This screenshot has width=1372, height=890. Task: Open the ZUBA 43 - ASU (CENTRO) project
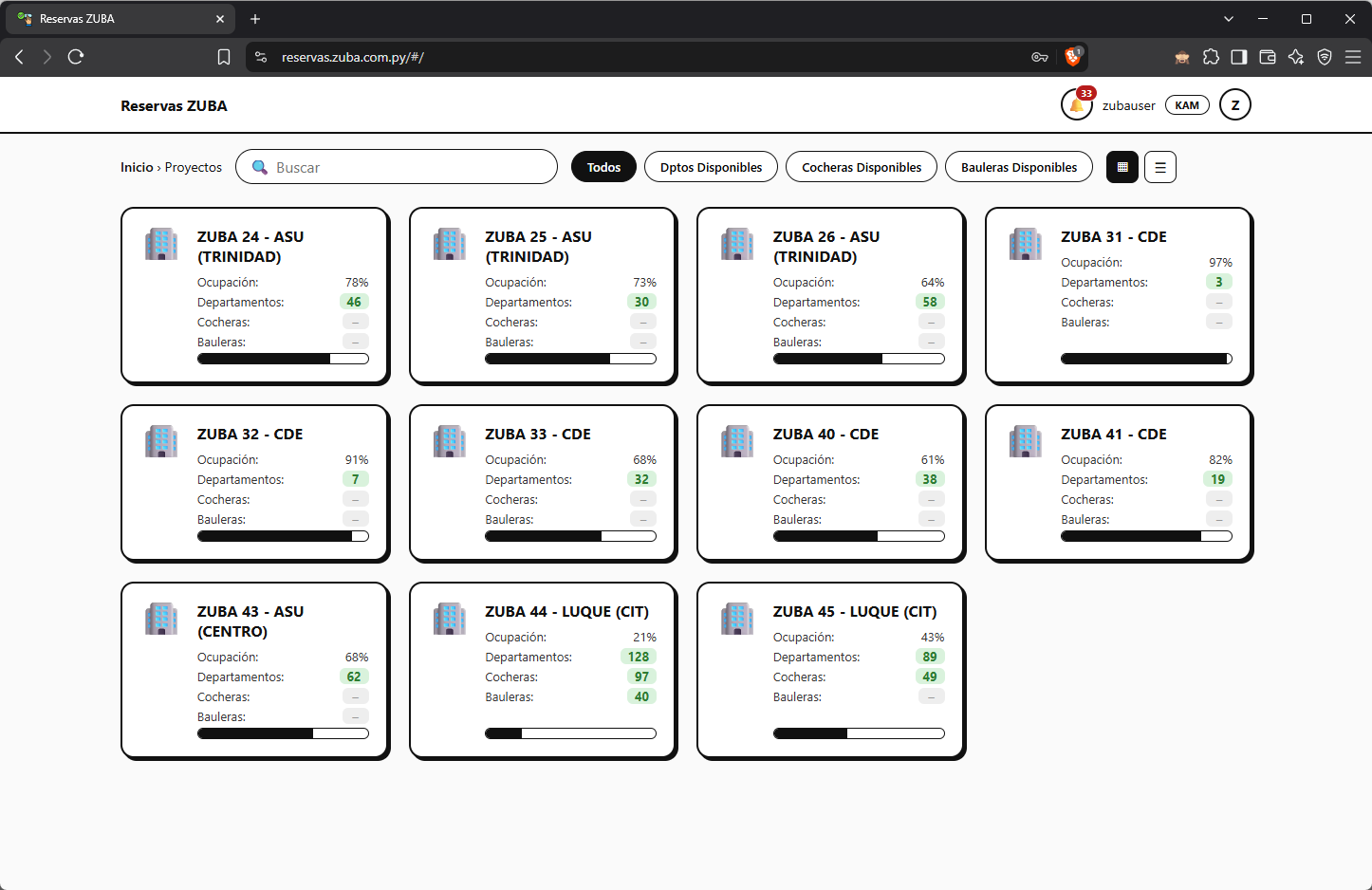pyautogui.click(x=255, y=671)
